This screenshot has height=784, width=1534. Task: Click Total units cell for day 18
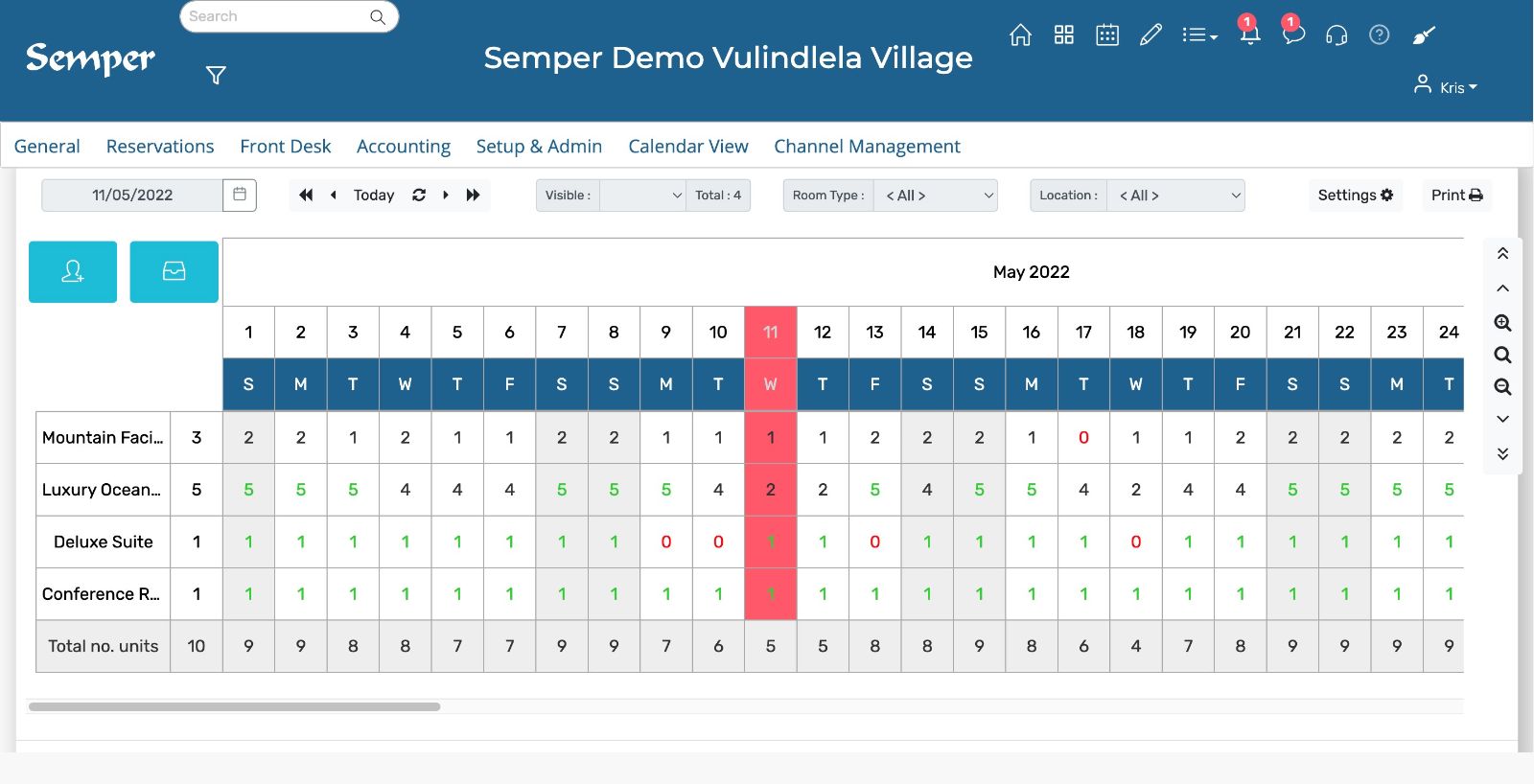pyautogui.click(x=1136, y=646)
